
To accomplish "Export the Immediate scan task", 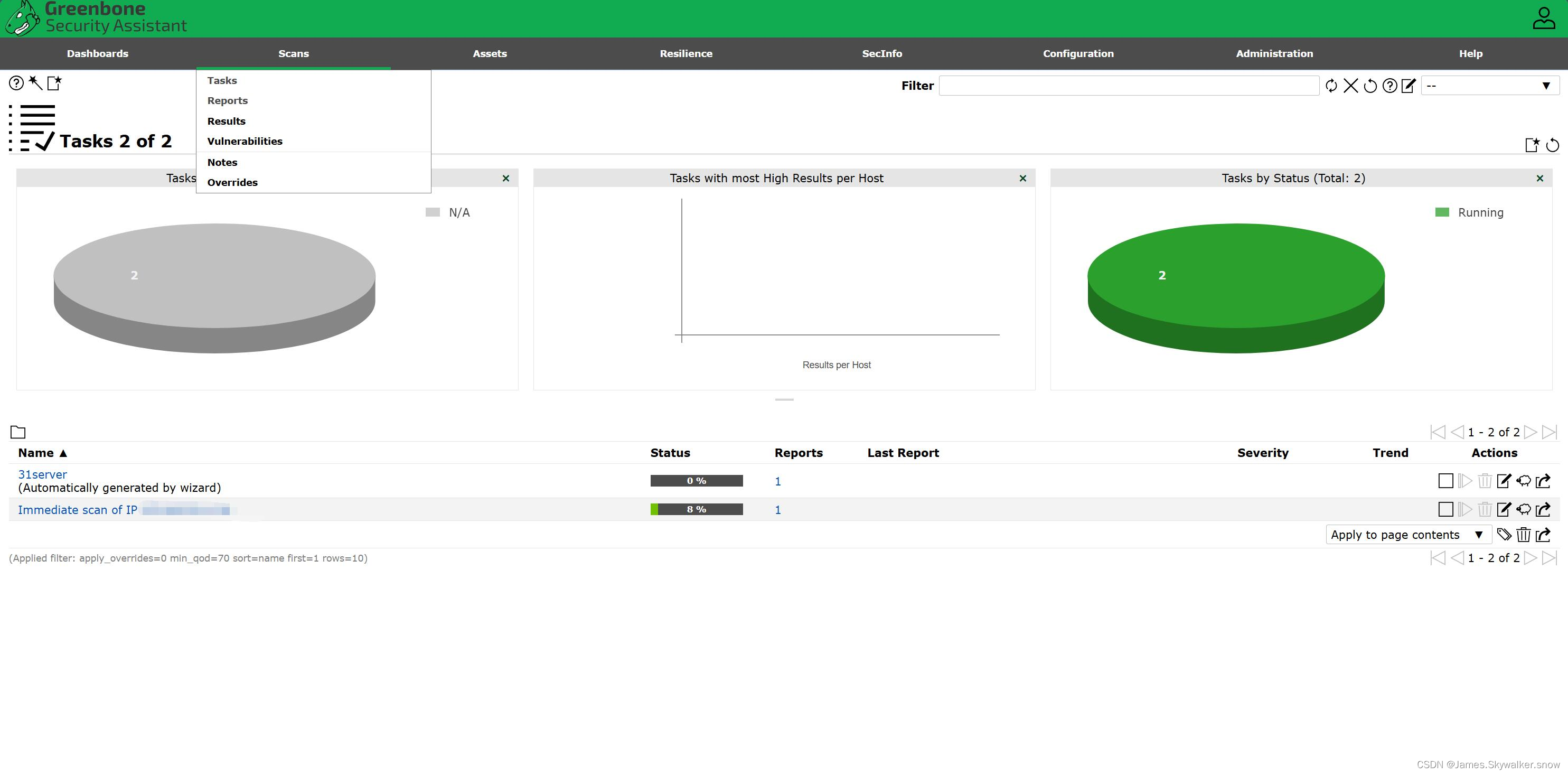I will tap(1543, 510).
